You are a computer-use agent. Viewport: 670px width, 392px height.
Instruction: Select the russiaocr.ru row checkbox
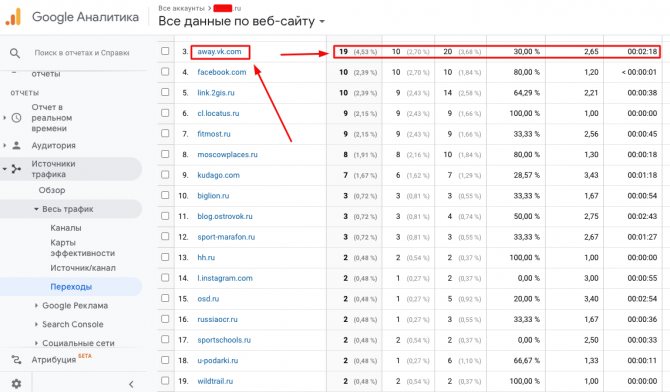[165, 319]
